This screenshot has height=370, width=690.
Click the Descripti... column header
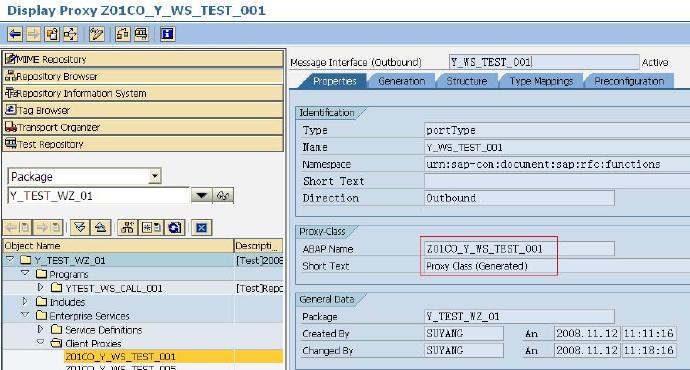pyautogui.click(x=258, y=245)
